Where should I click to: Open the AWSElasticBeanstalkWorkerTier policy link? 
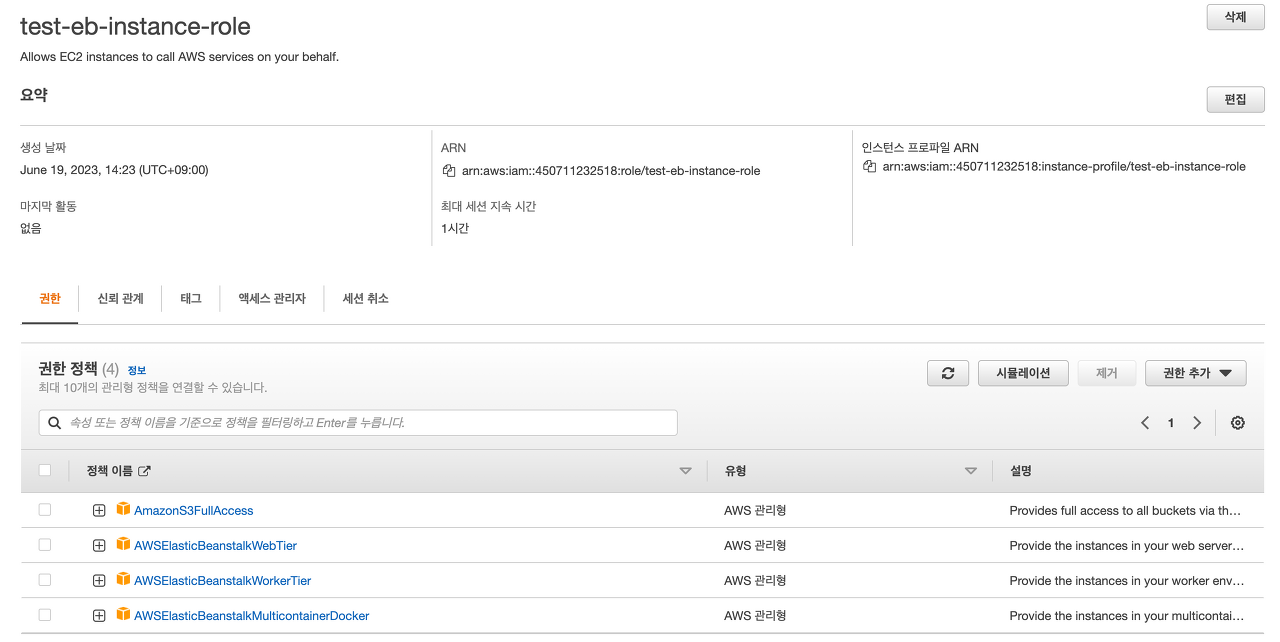coord(222,580)
